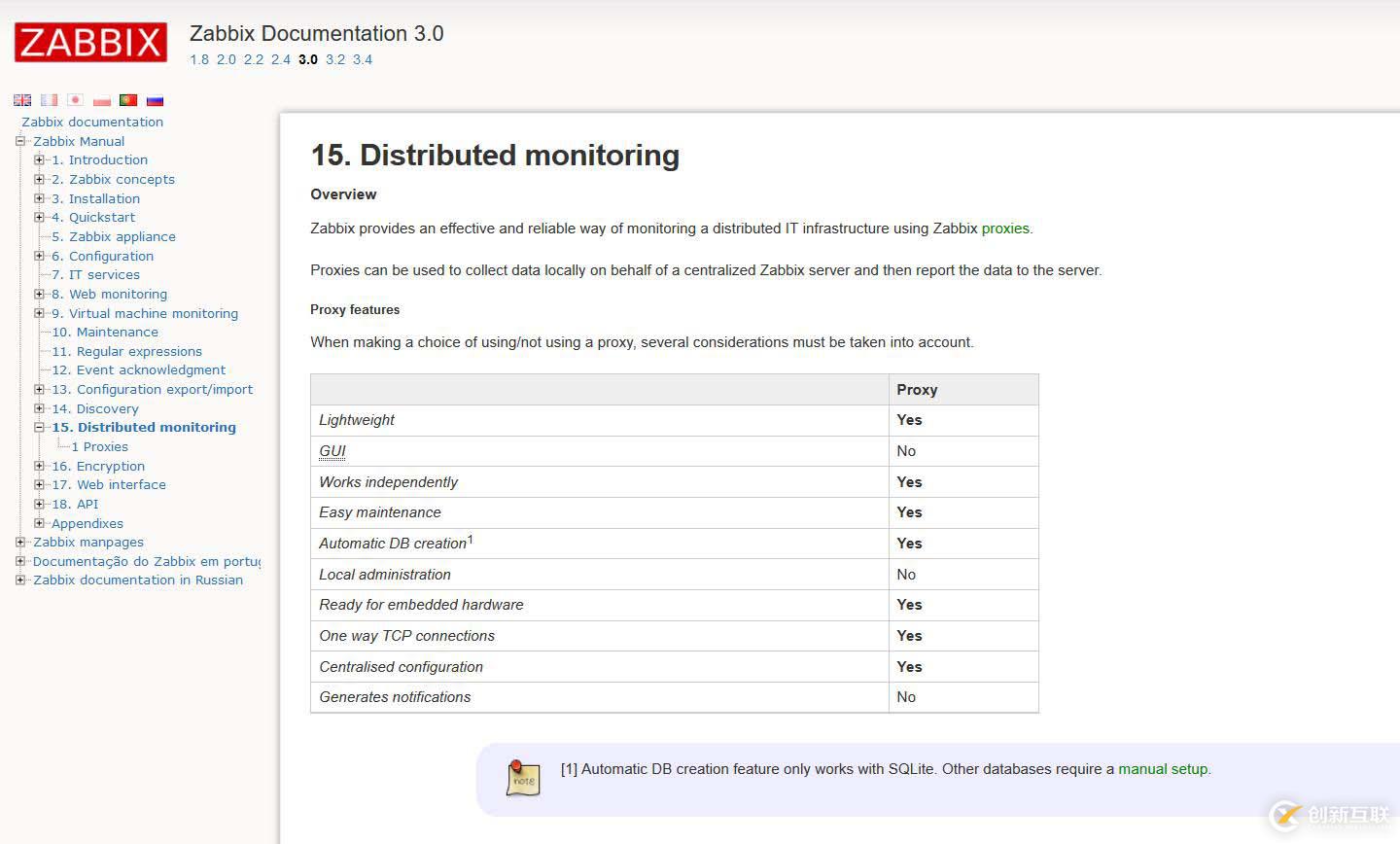Switch language using the UK flag
Screen dimensions: 1400x844
coord(22,100)
